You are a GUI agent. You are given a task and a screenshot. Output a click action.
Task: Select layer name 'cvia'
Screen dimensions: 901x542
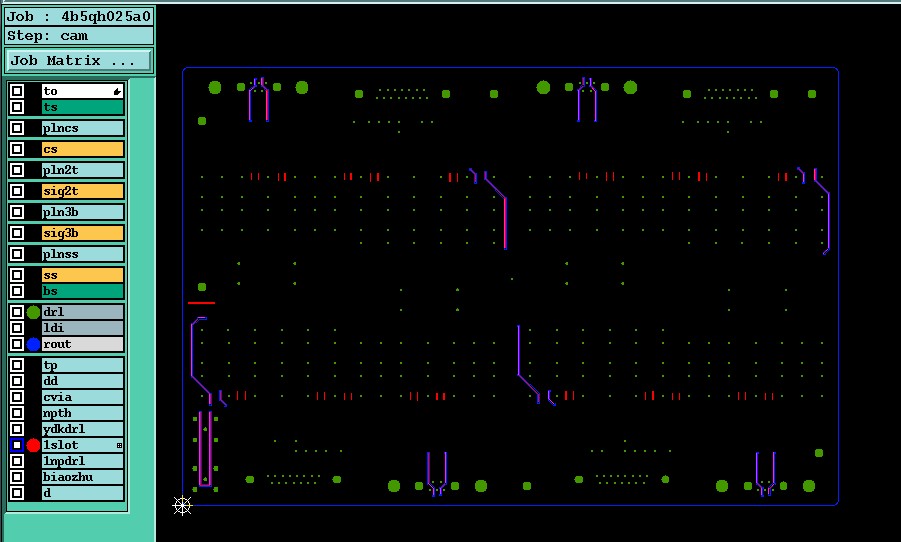click(x=82, y=397)
